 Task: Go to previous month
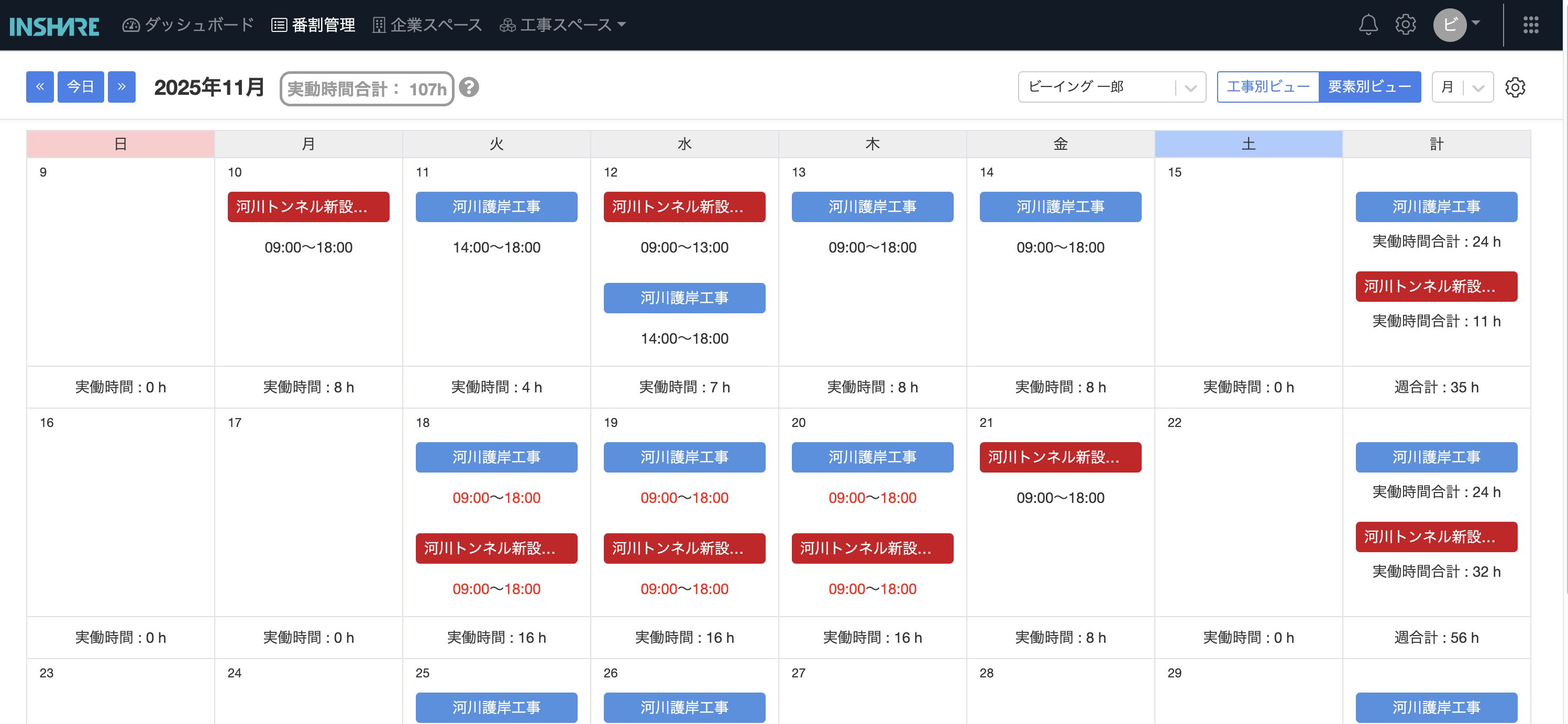(x=40, y=87)
